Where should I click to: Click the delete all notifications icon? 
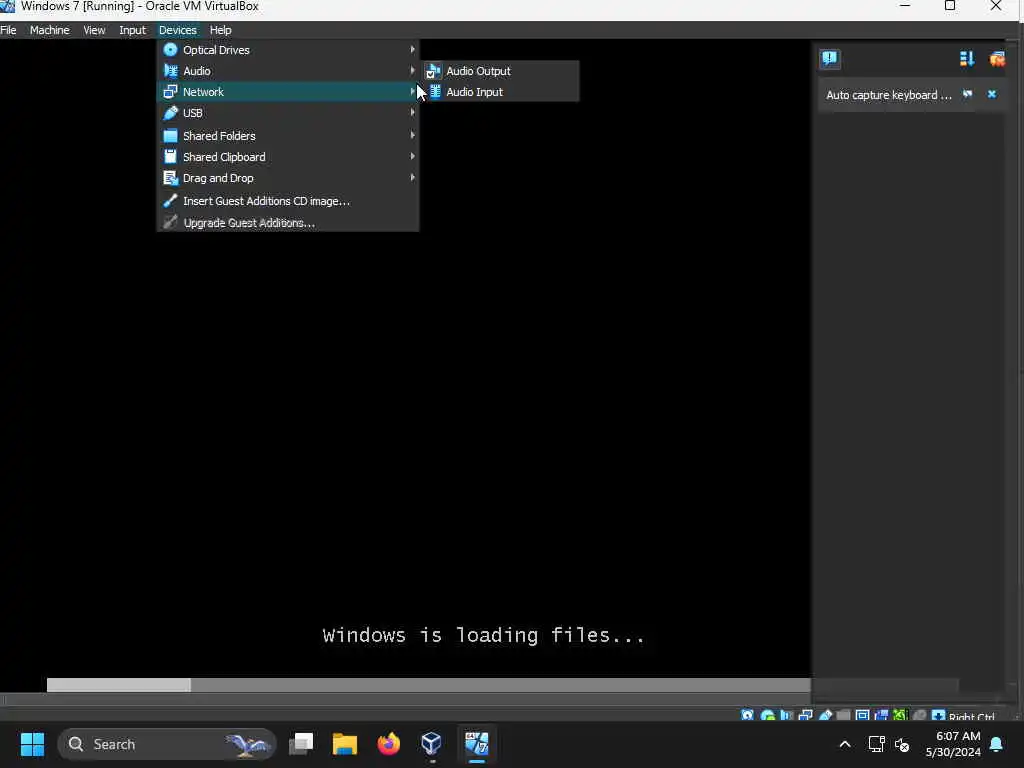click(997, 59)
